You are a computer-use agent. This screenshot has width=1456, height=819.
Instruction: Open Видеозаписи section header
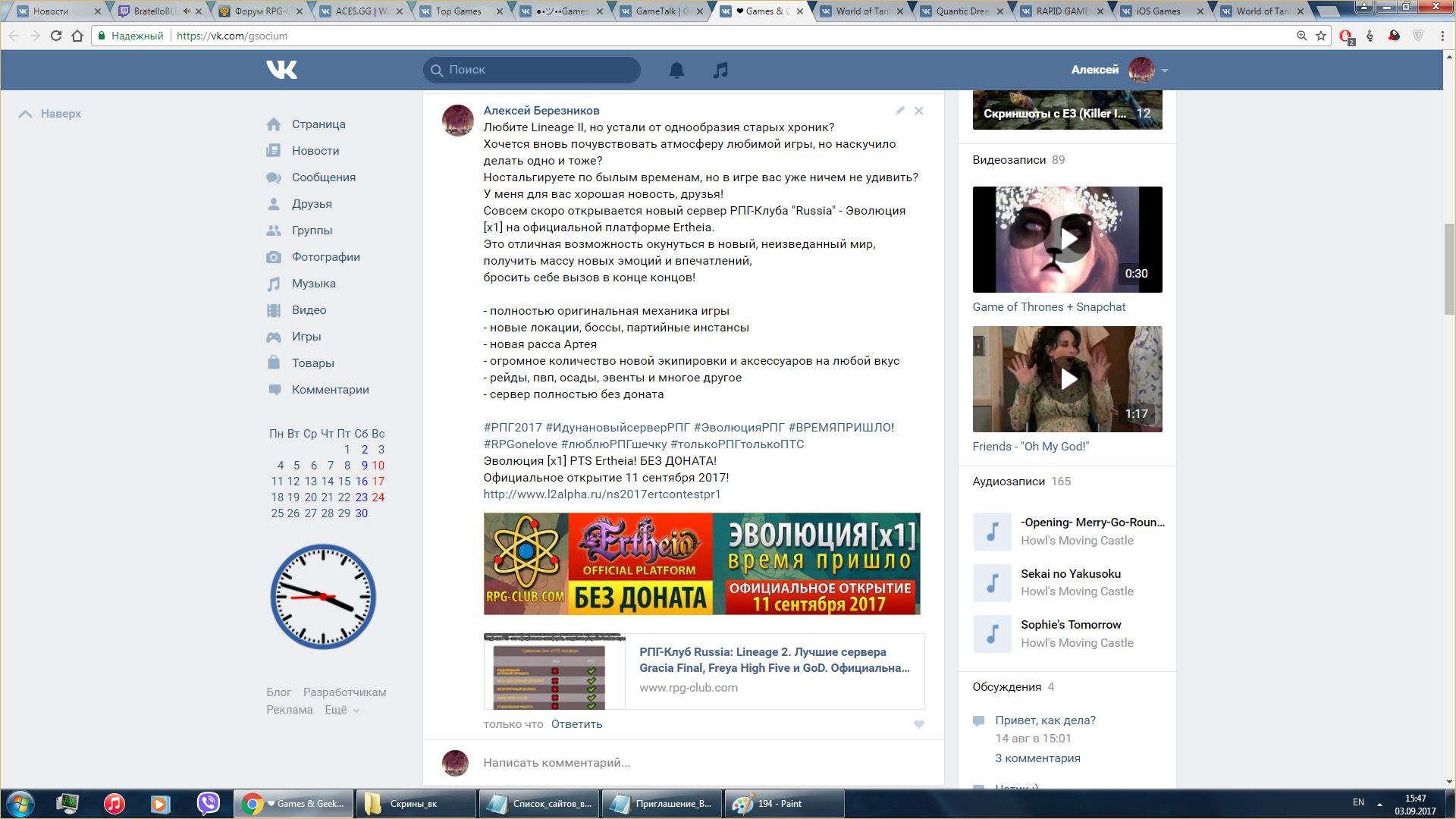1009,160
